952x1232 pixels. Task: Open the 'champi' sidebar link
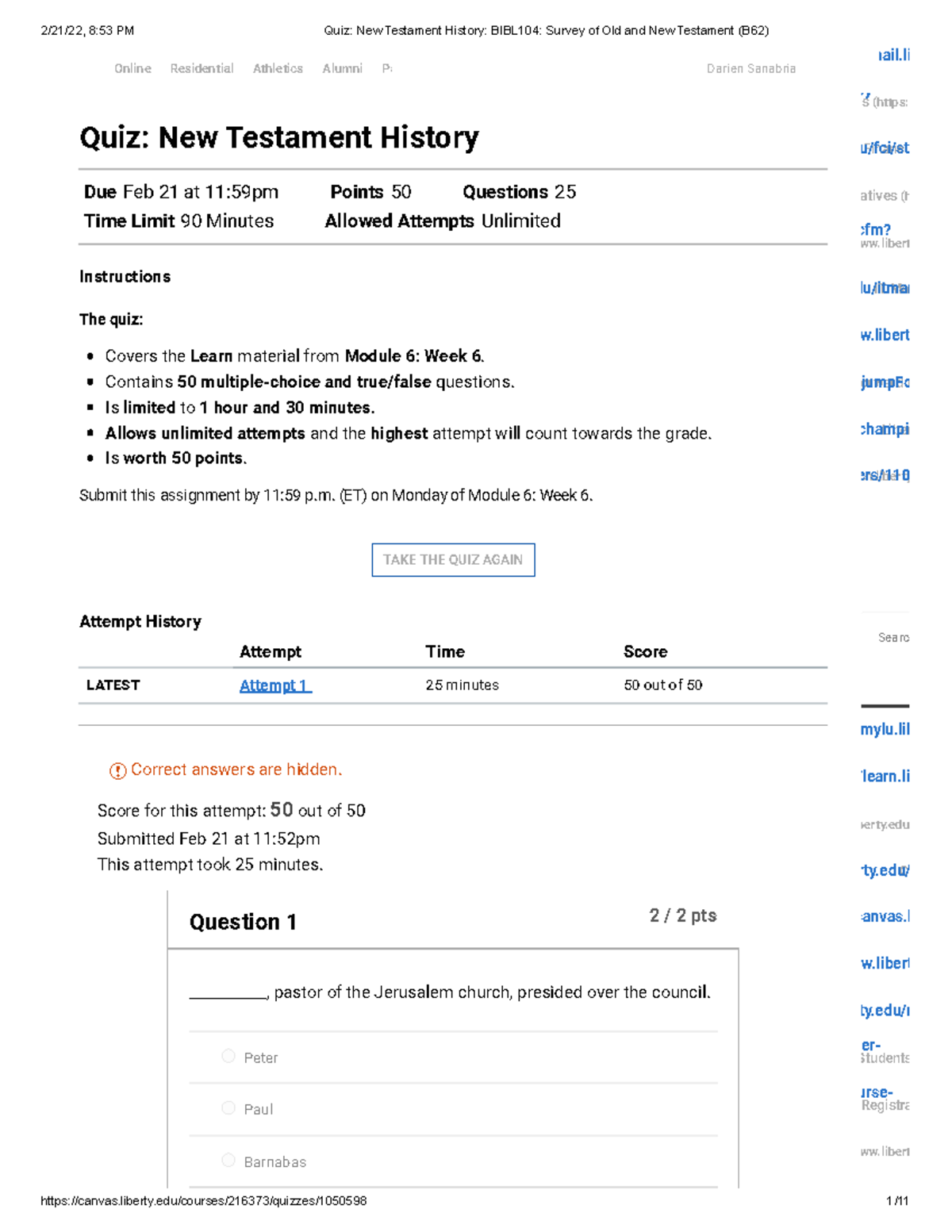point(885,429)
